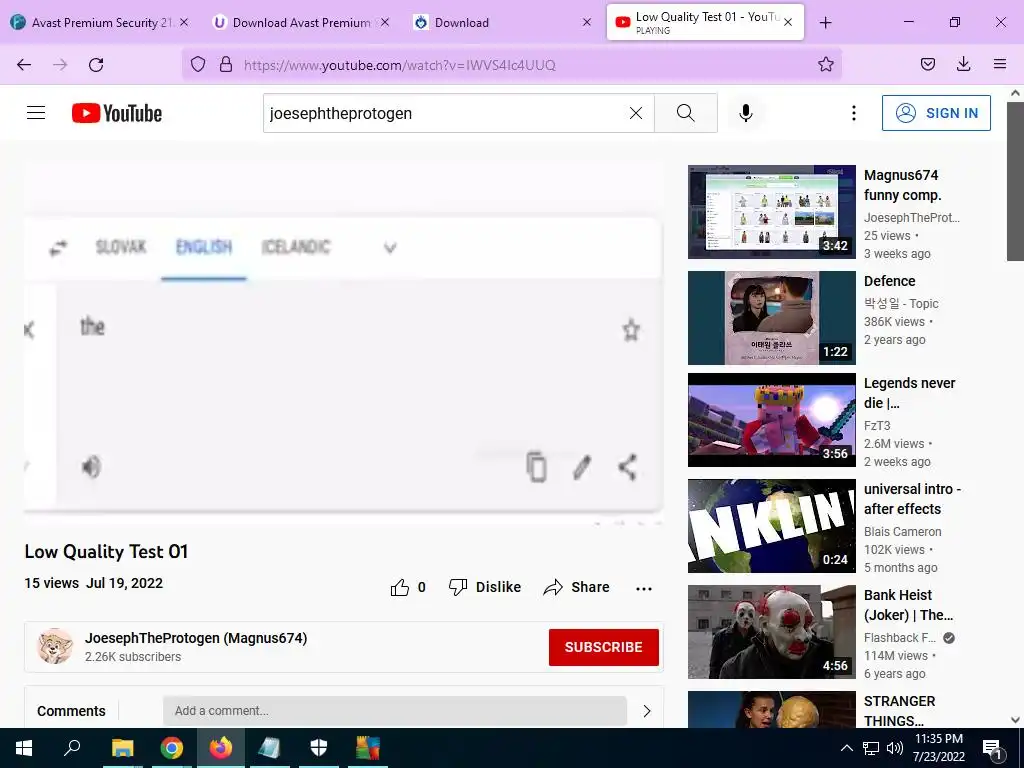Open Save to Pocket

point(927,64)
